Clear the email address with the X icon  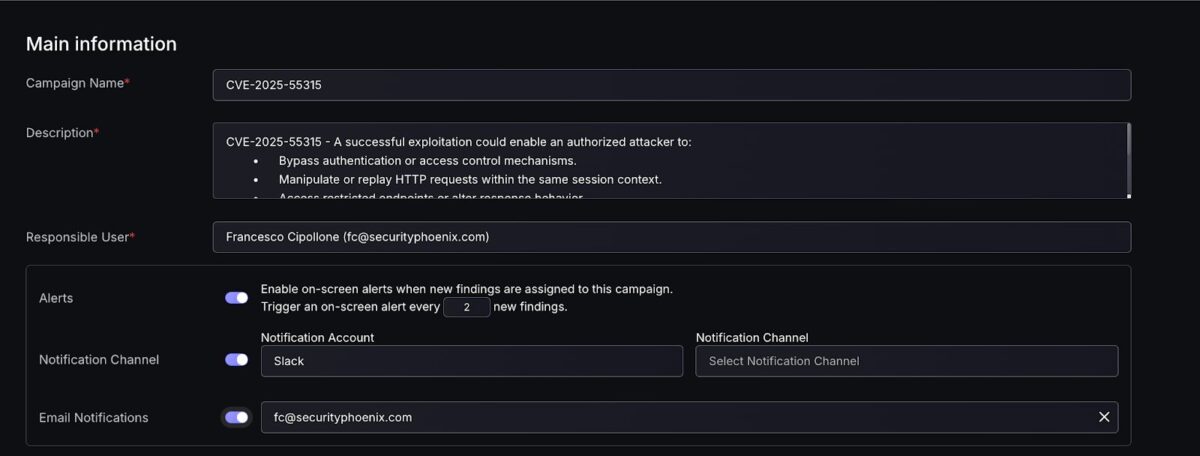pos(1104,417)
